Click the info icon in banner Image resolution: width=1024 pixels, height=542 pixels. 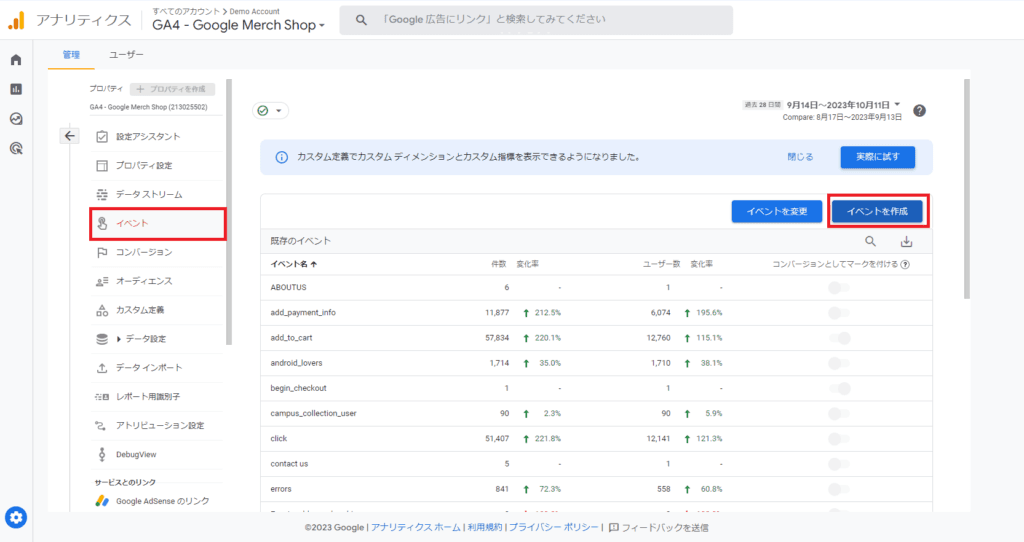pyautogui.click(x=281, y=157)
